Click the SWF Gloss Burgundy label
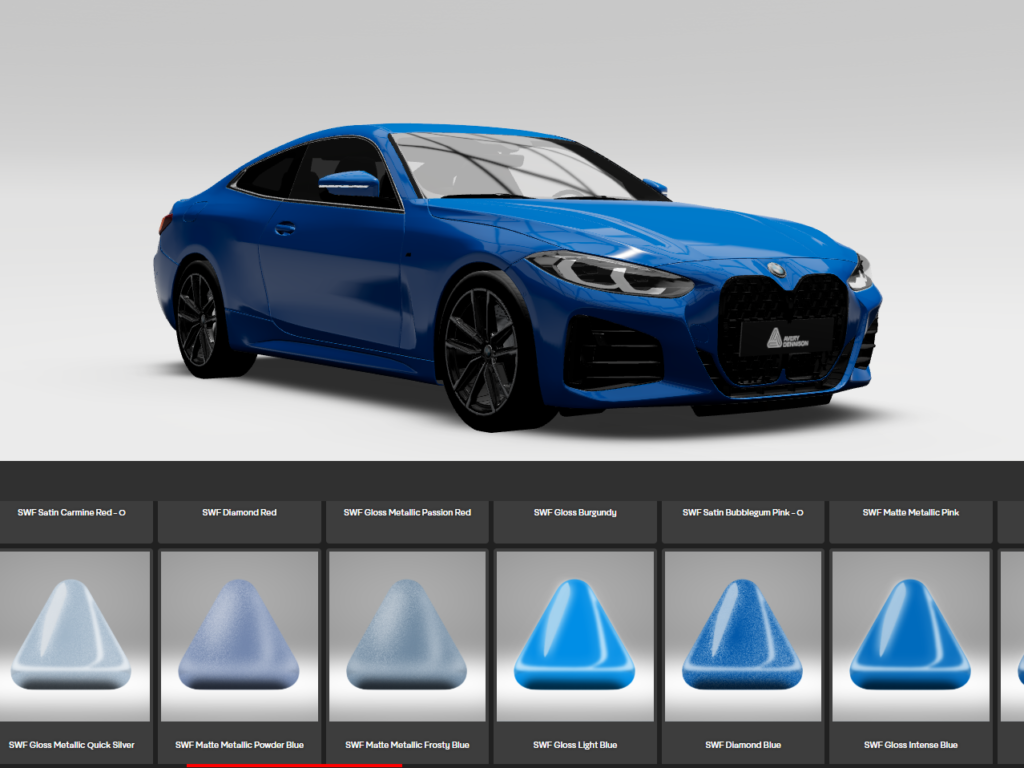 point(575,513)
